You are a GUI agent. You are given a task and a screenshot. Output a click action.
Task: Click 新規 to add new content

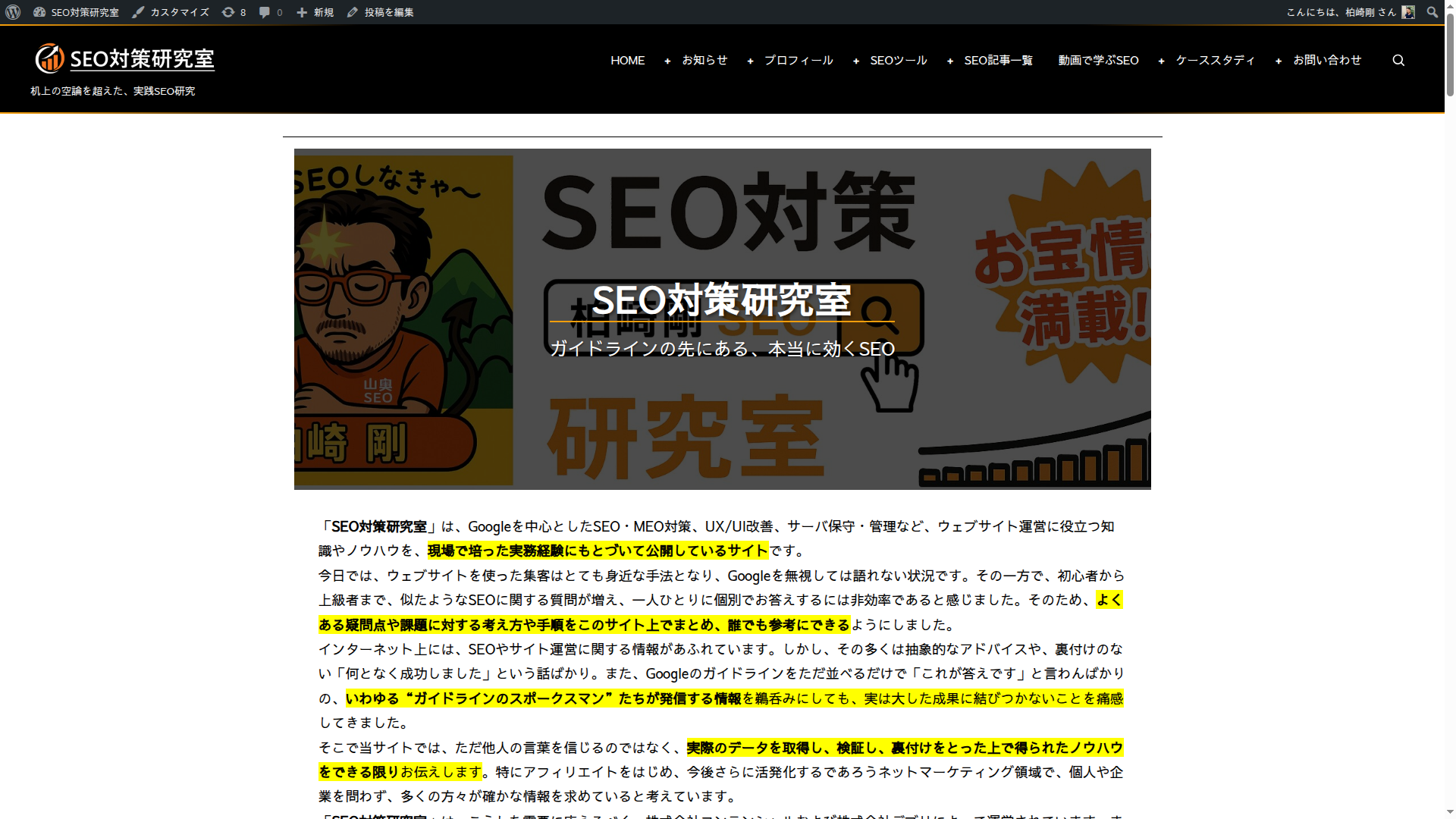point(315,12)
